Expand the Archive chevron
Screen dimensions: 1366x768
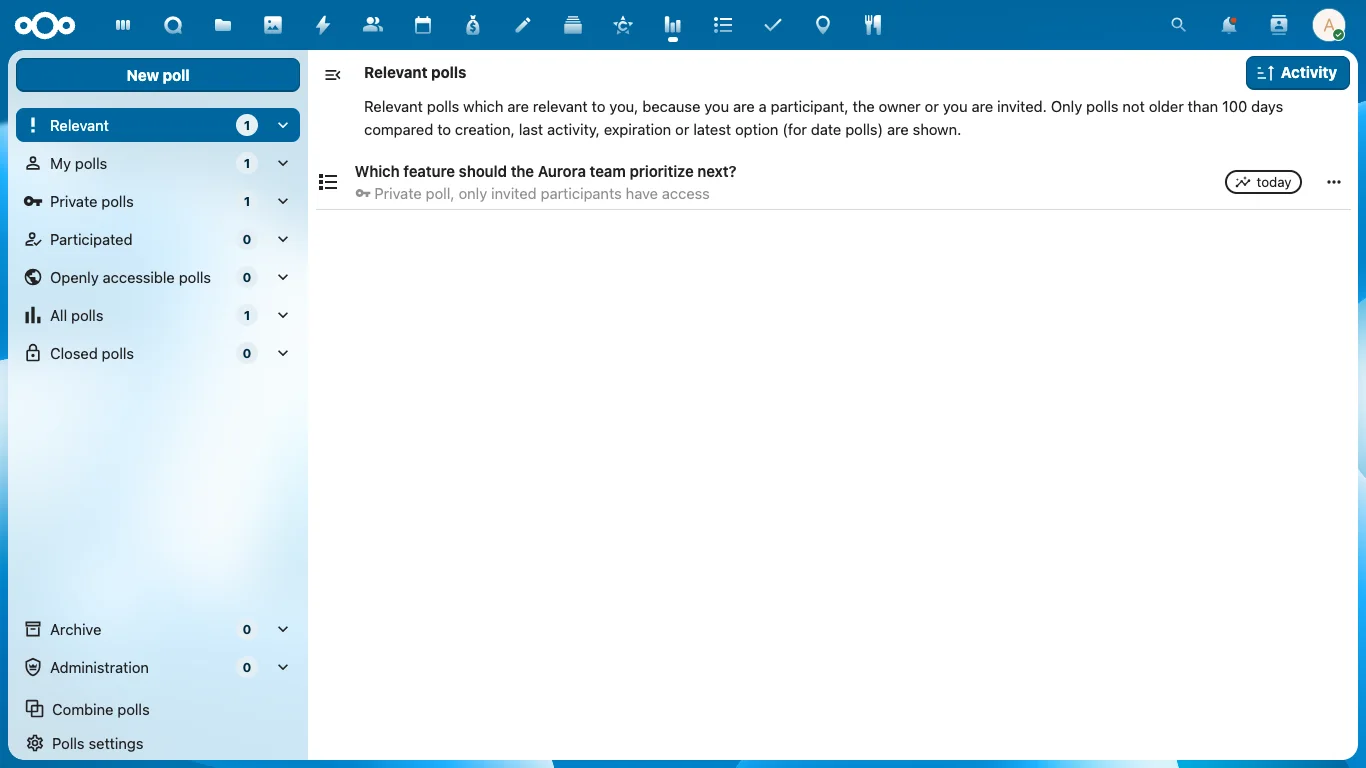click(x=283, y=630)
